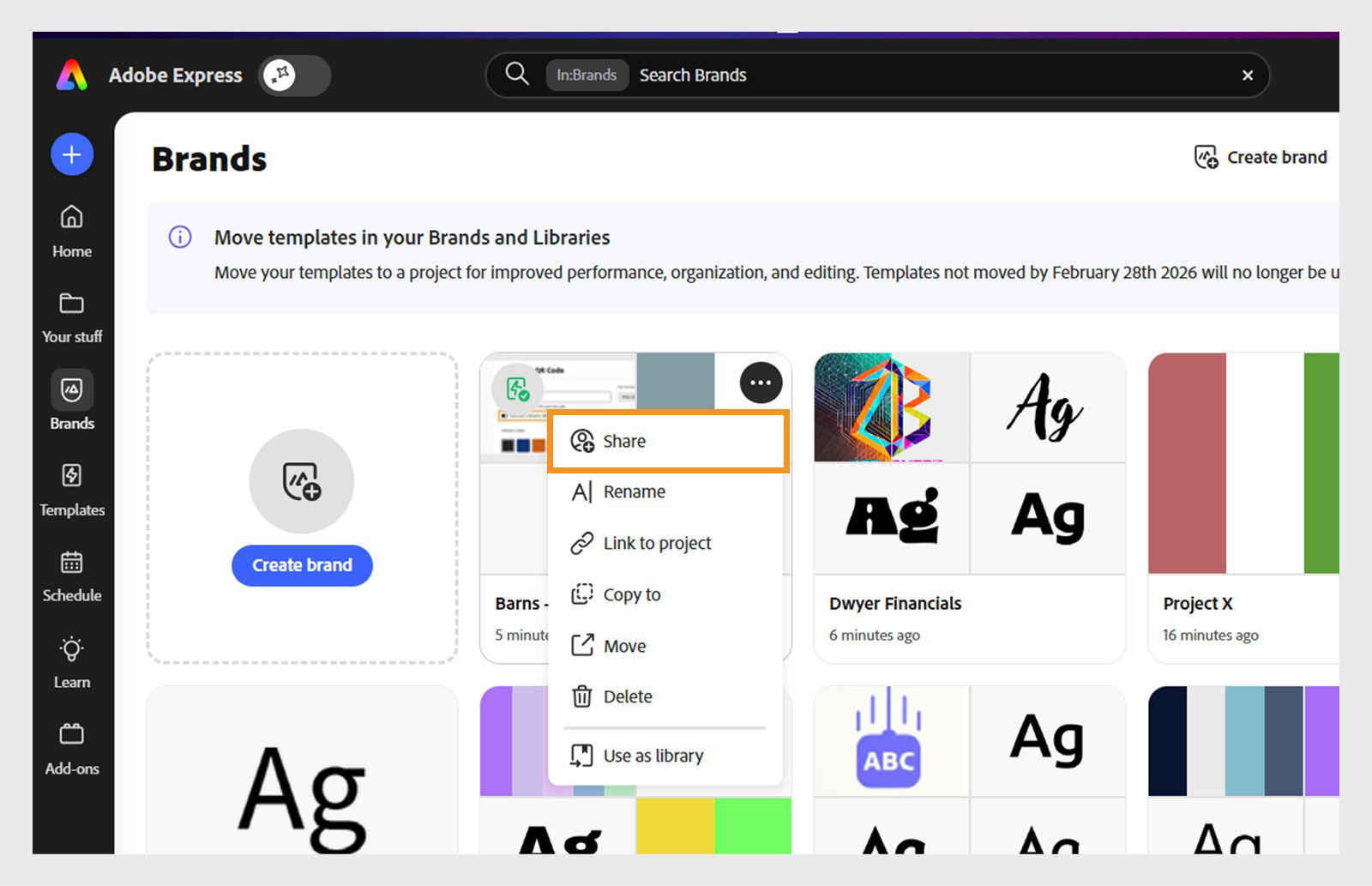Click the Adobe Express logo icon

click(x=72, y=75)
